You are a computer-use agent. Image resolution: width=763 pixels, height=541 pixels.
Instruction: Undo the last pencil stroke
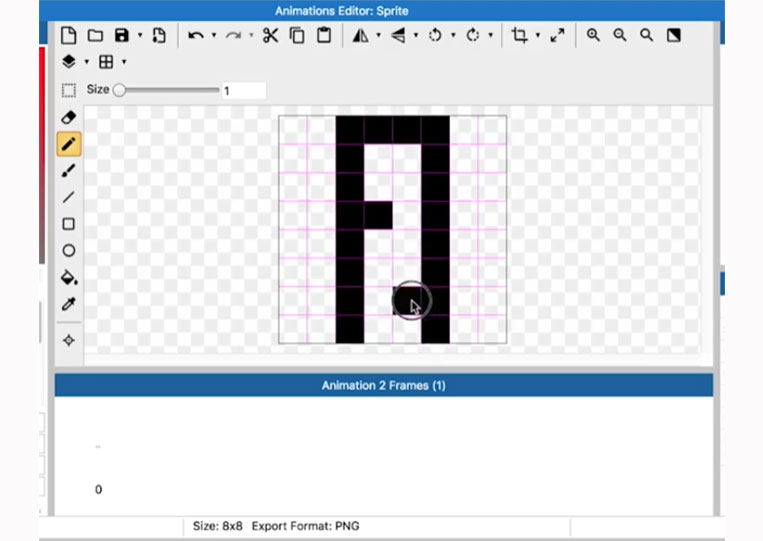(x=196, y=36)
